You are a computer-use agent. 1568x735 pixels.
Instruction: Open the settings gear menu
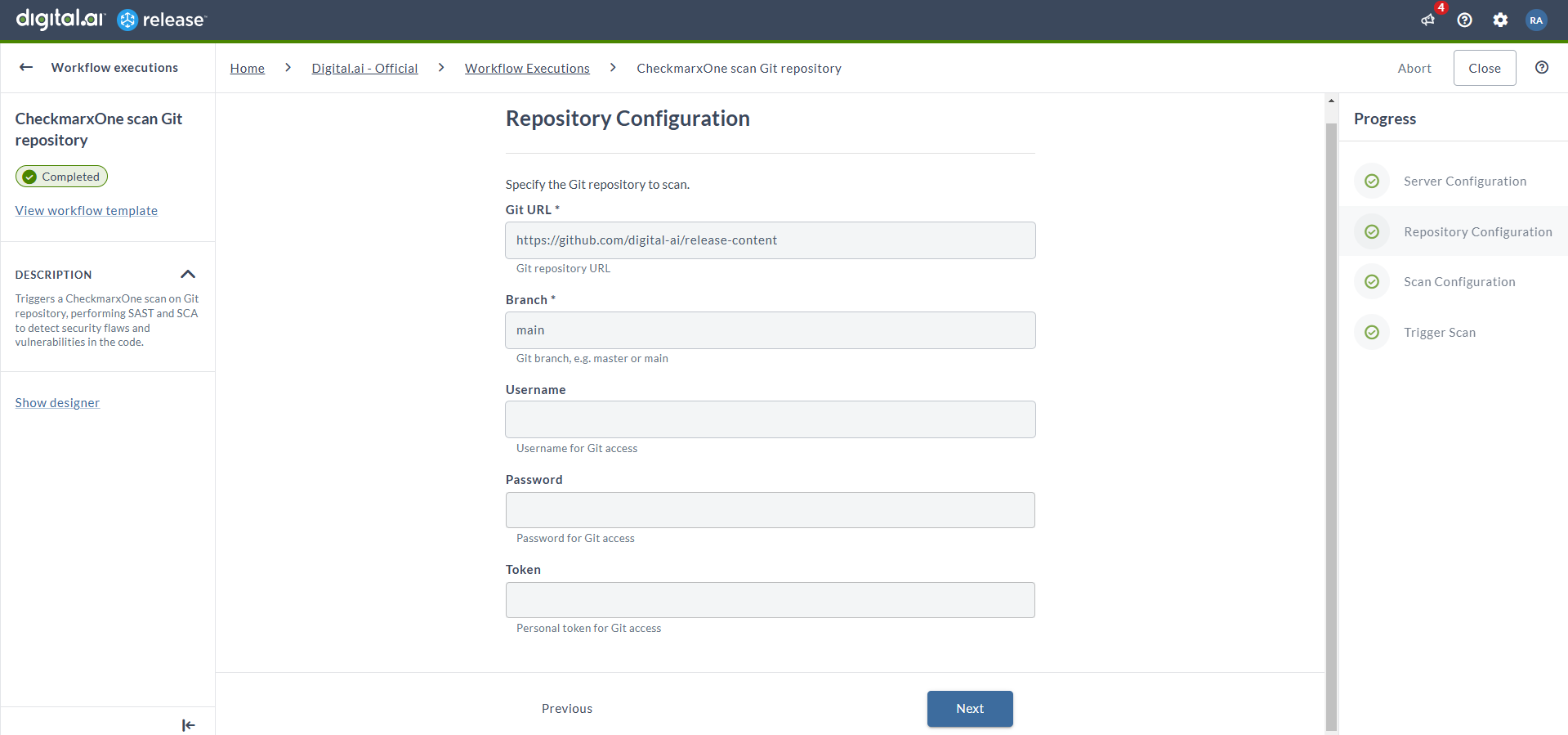pos(1500,20)
